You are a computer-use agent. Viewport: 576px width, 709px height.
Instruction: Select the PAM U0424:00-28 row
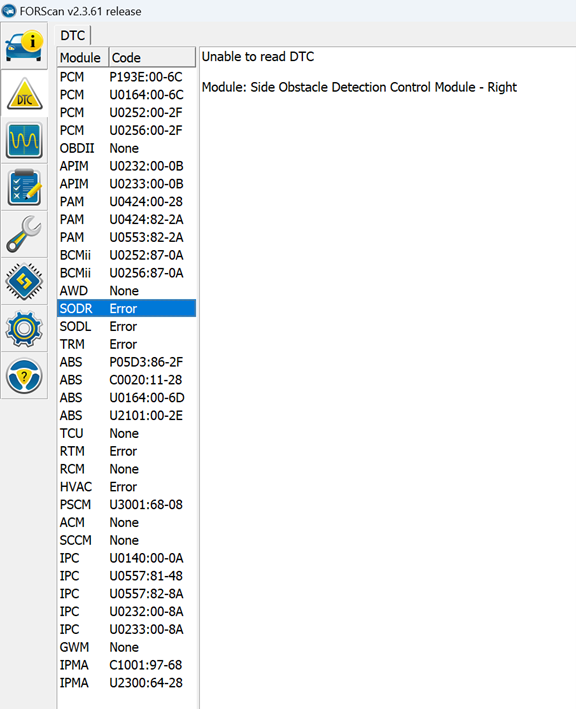click(x=127, y=202)
